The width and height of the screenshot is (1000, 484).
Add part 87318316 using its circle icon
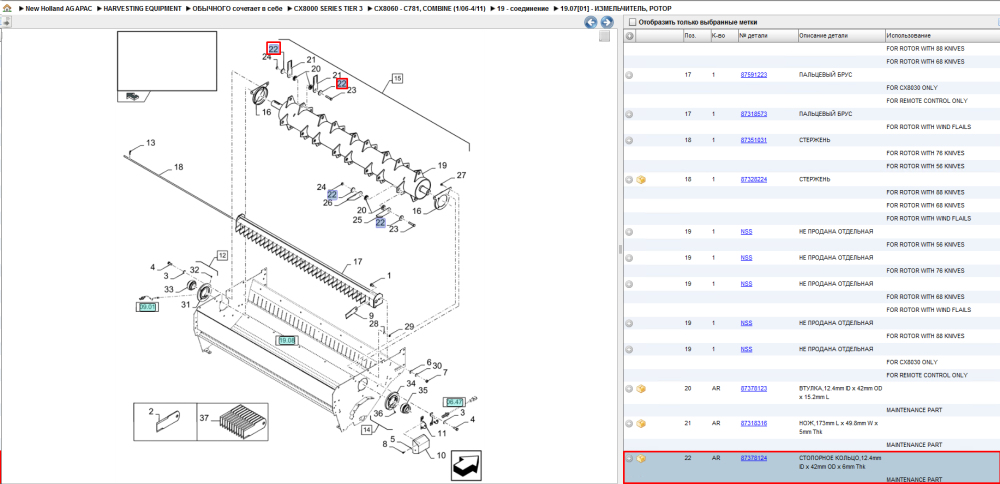pos(629,423)
